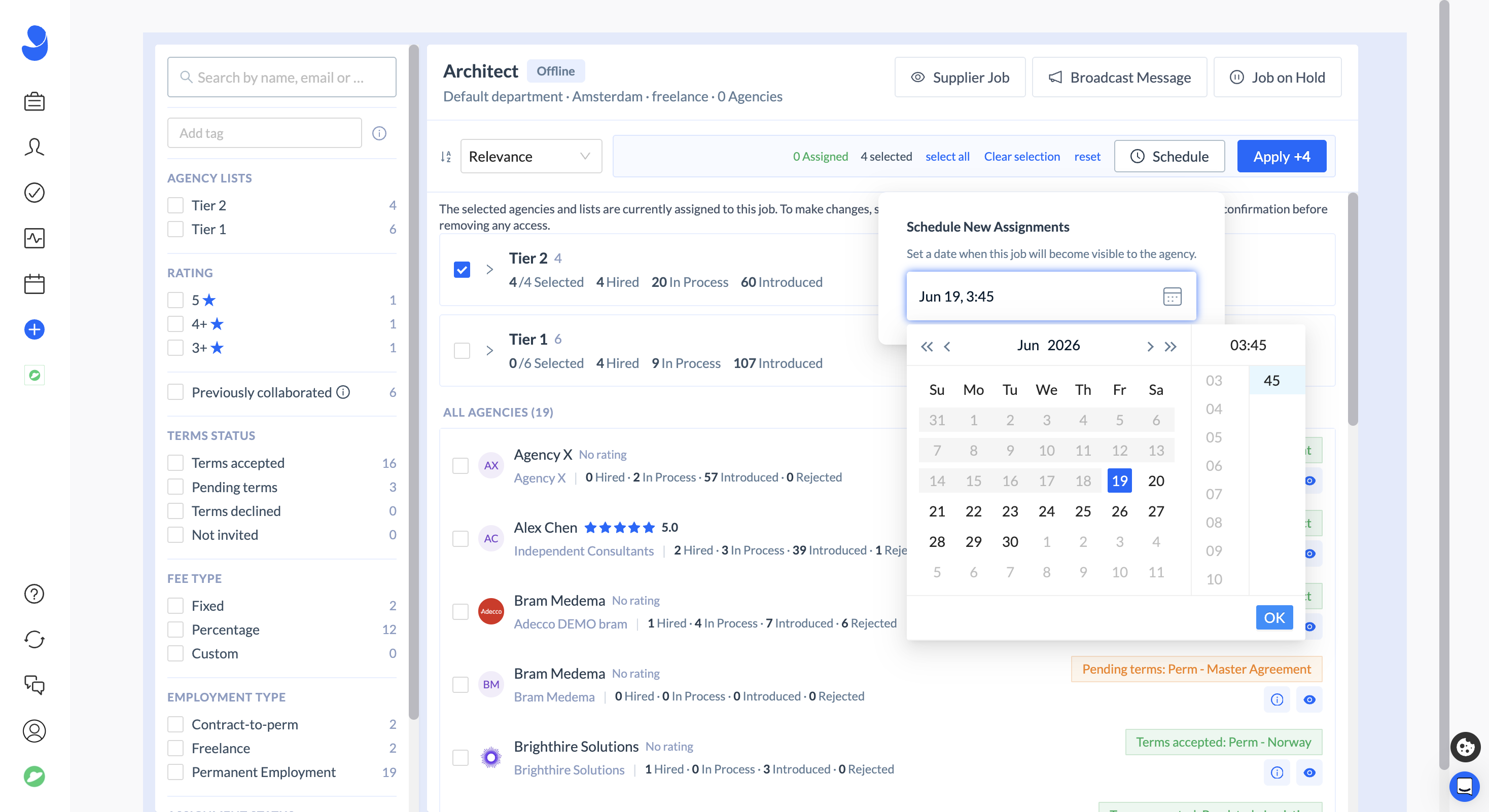Check the Freelance employment type filter
Viewport: 1489px width, 812px height.
tap(175, 748)
